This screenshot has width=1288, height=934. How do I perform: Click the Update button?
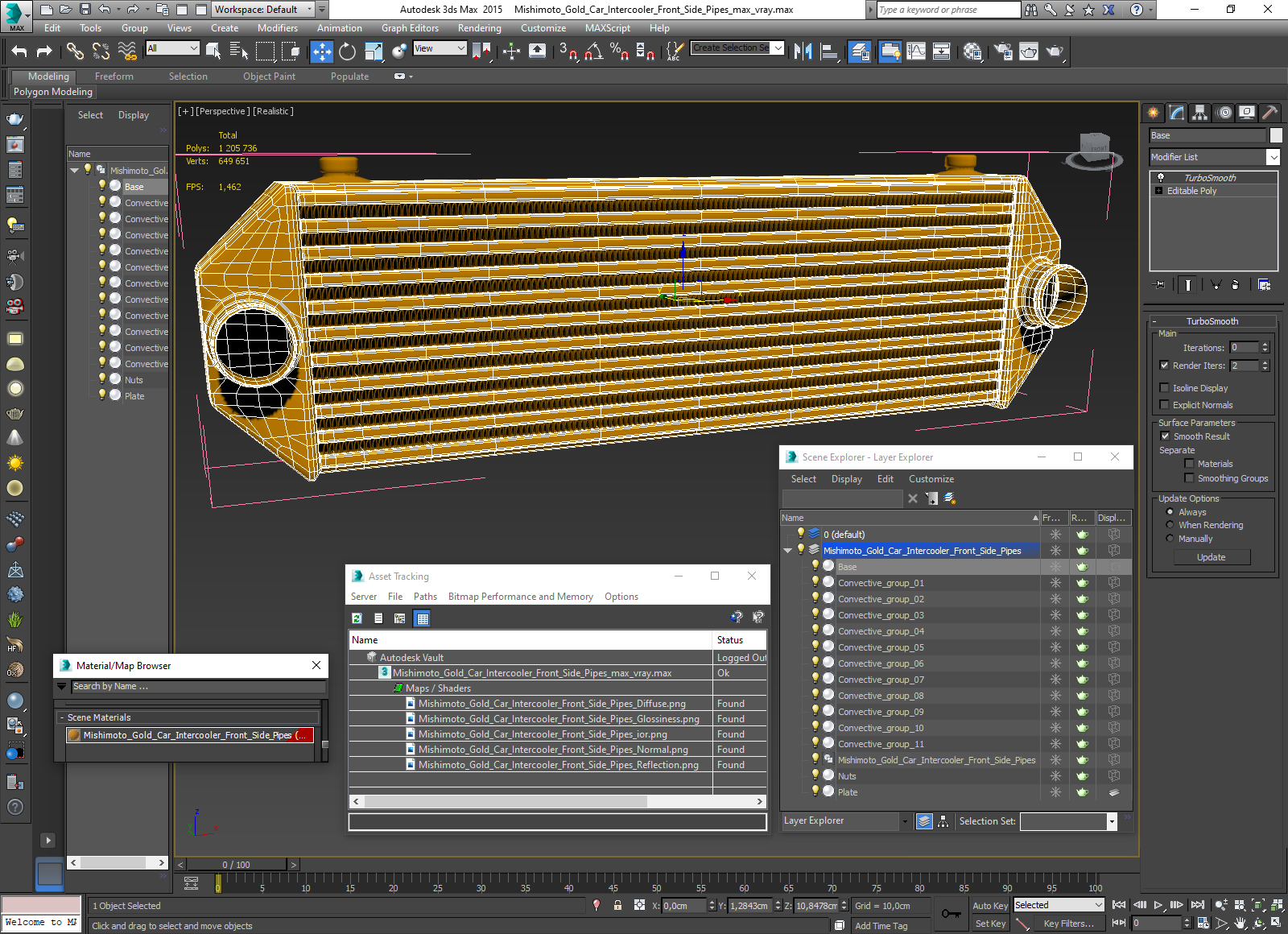pyautogui.click(x=1211, y=557)
